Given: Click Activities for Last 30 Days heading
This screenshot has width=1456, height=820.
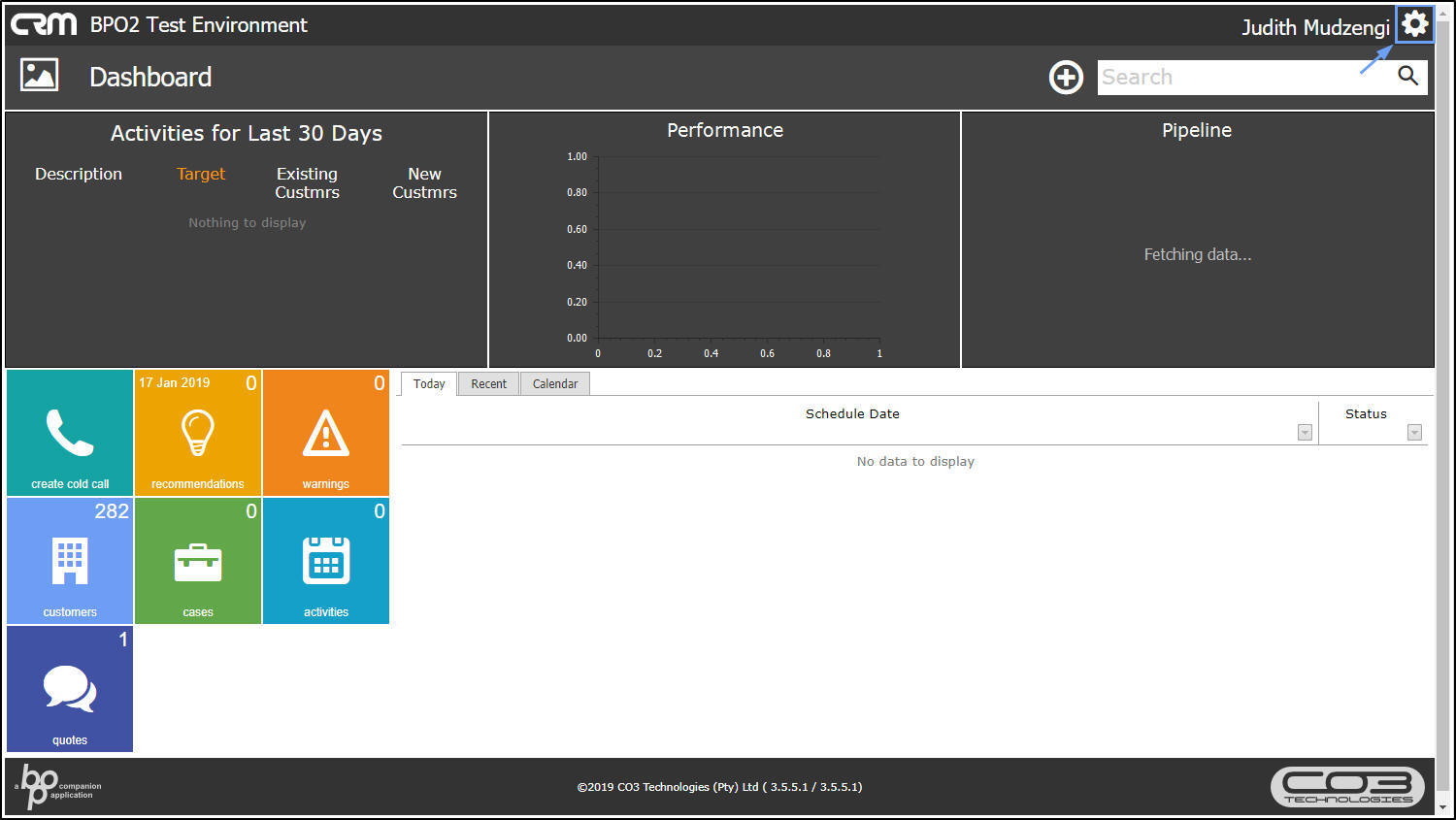Looking at the screenshot, I should click(247, 134).
